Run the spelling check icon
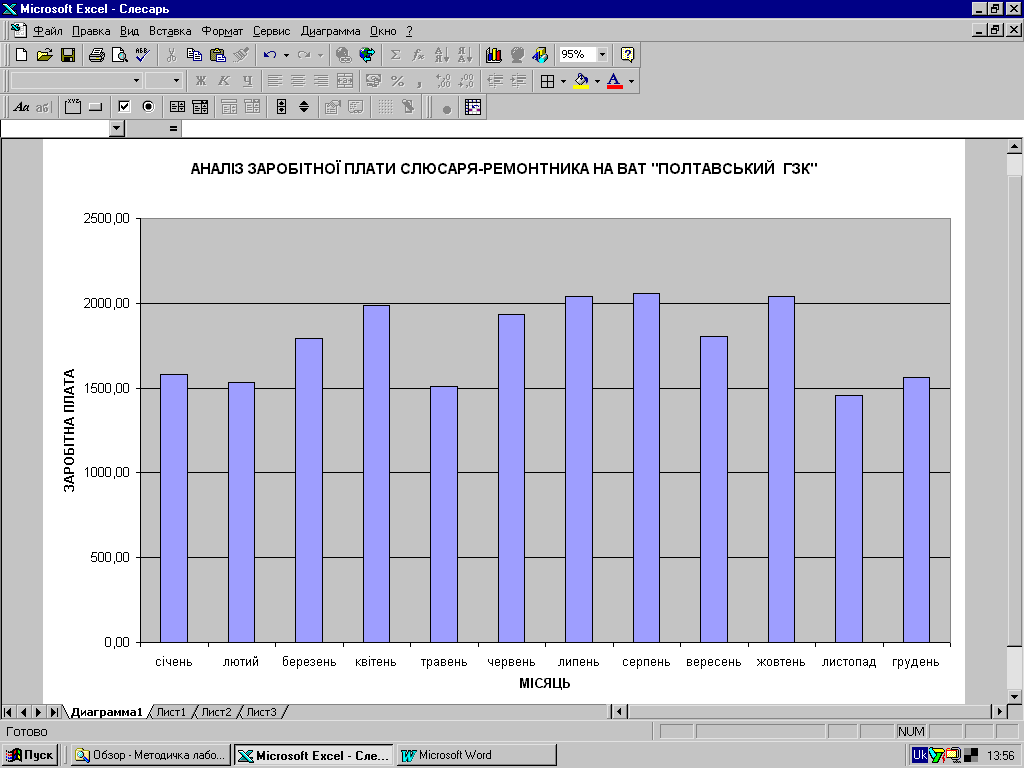The height and width of the screenshot is (768, 1024). [142, 55]
